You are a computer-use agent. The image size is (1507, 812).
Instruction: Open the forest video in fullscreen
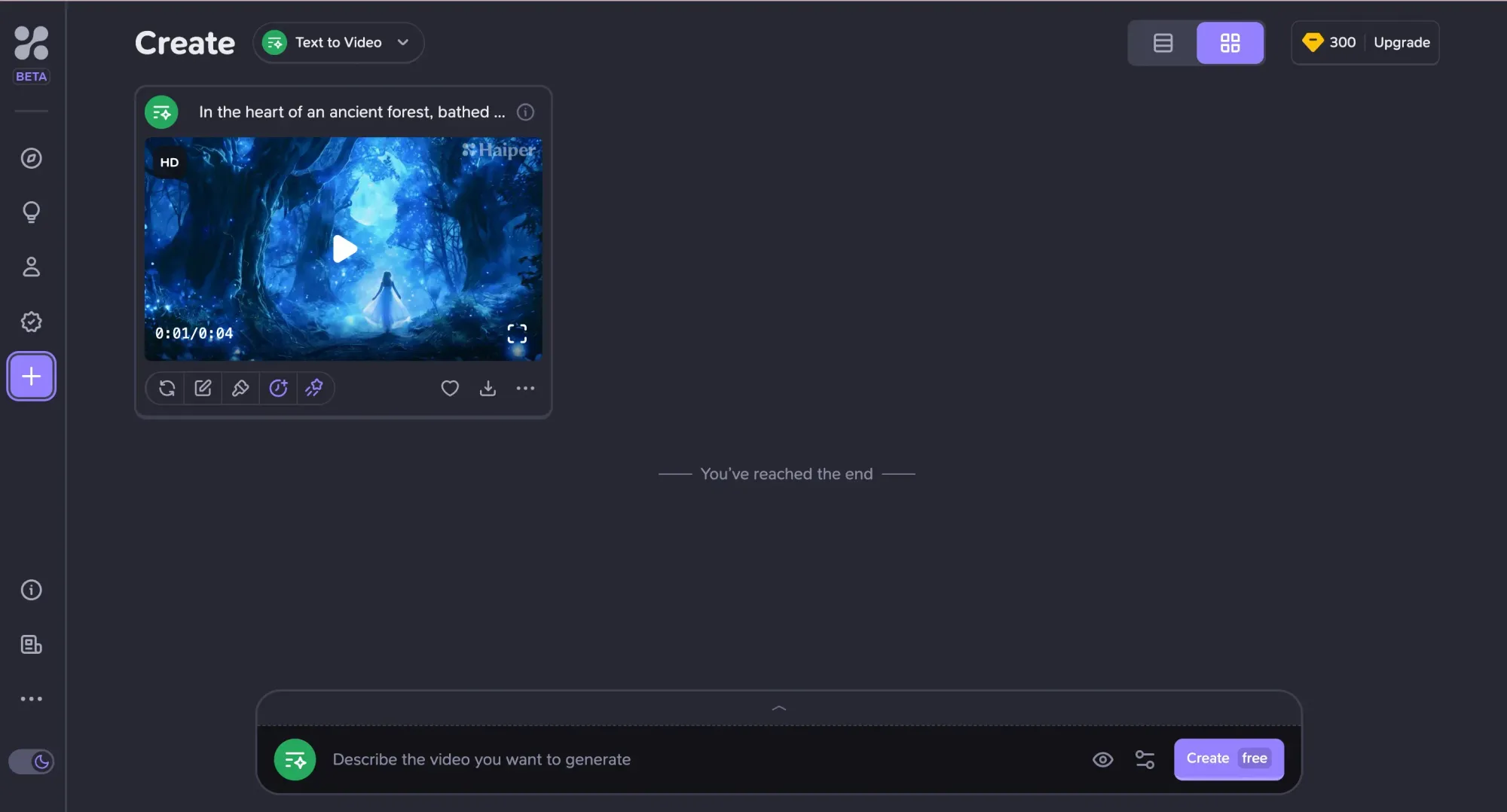517,334
